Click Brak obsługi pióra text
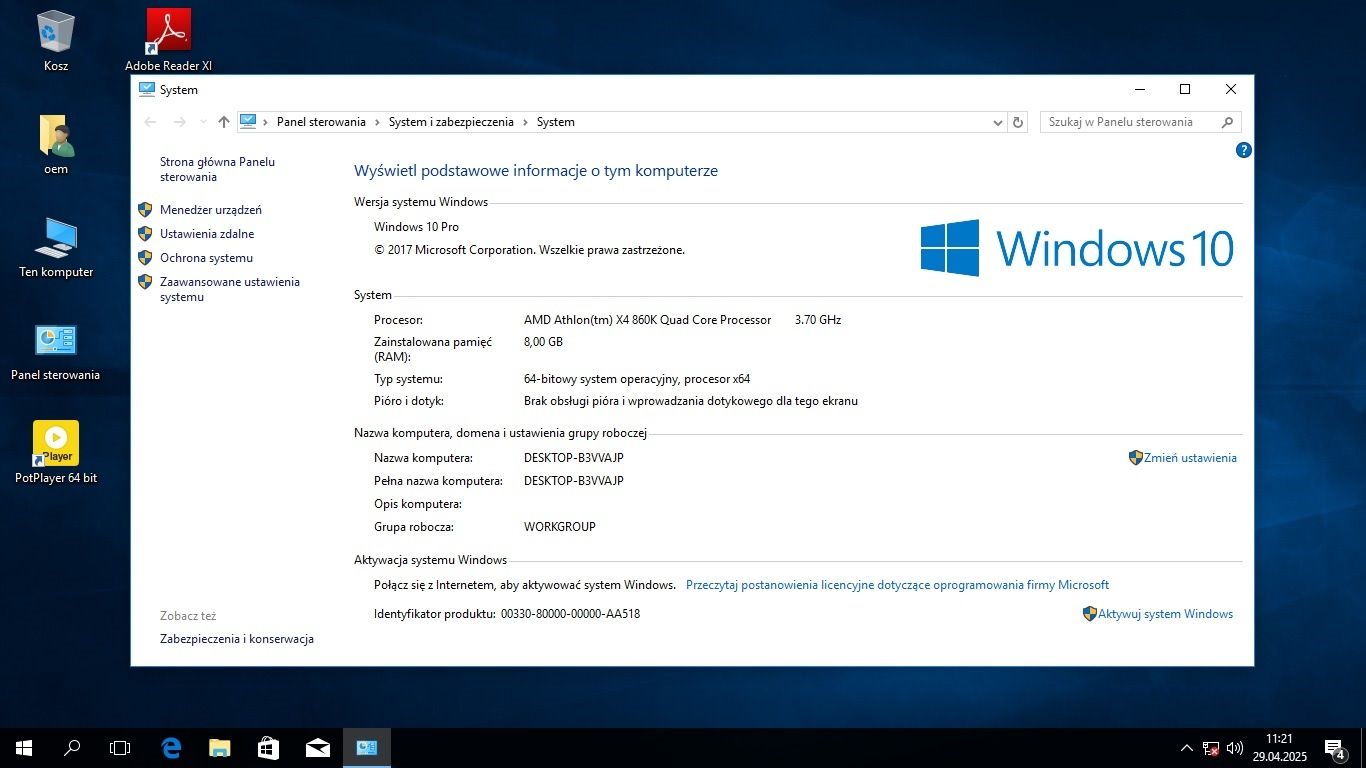Image resolution: width=1366 pixels, height=768 pixels. click(x=691, y=401)
